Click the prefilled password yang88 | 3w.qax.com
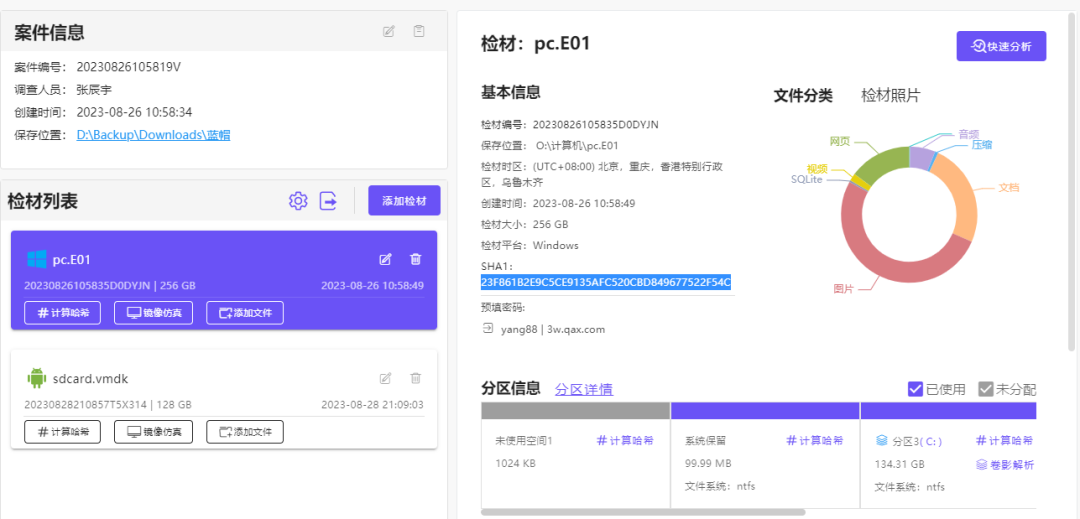The width and height of the screenshot is (1080, 519). click(553, 329)
